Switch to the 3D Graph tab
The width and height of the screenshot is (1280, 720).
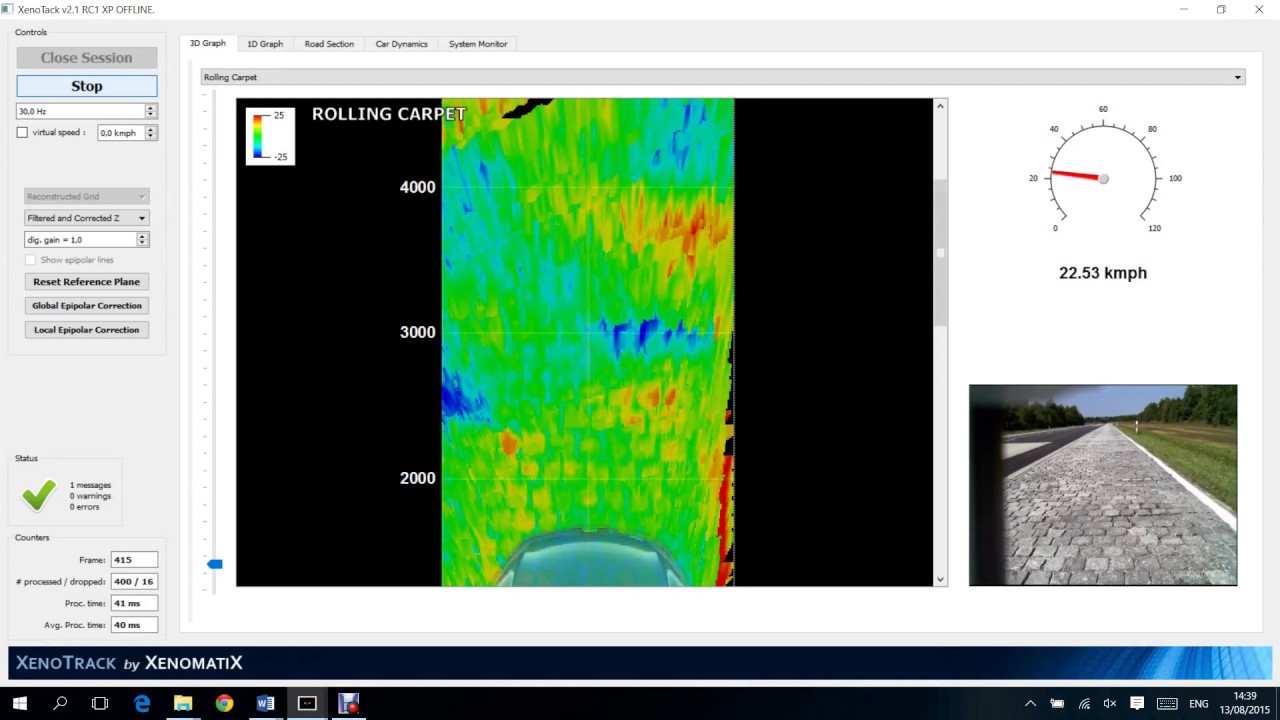pyautogui.click(x=208, y=44)
